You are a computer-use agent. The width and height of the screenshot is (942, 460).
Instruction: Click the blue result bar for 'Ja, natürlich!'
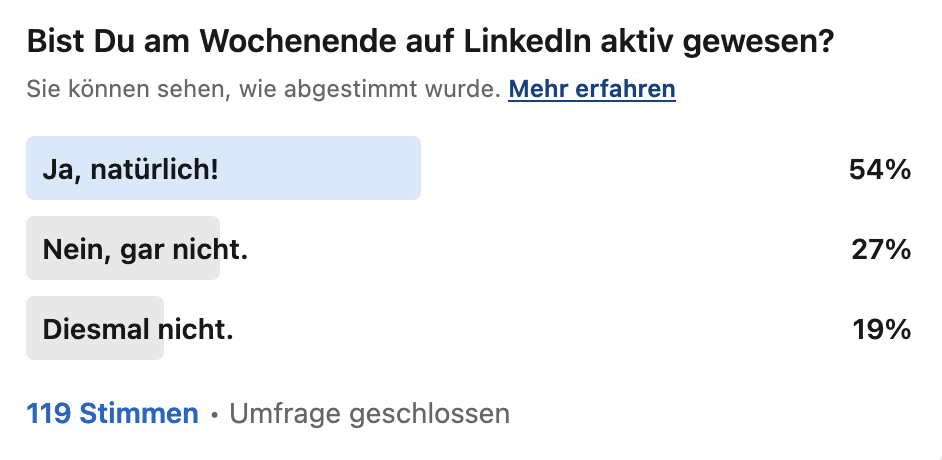[x=223, y=168]
